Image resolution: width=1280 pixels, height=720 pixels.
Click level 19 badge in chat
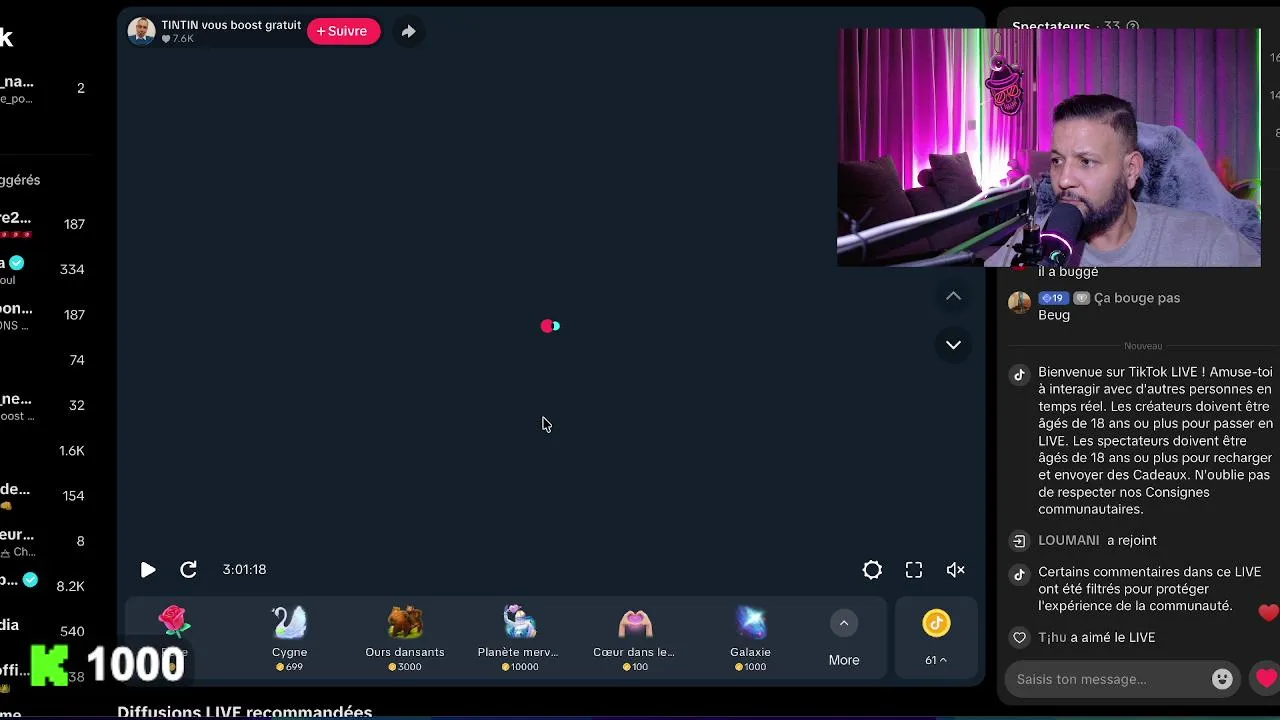point(1053,298)
